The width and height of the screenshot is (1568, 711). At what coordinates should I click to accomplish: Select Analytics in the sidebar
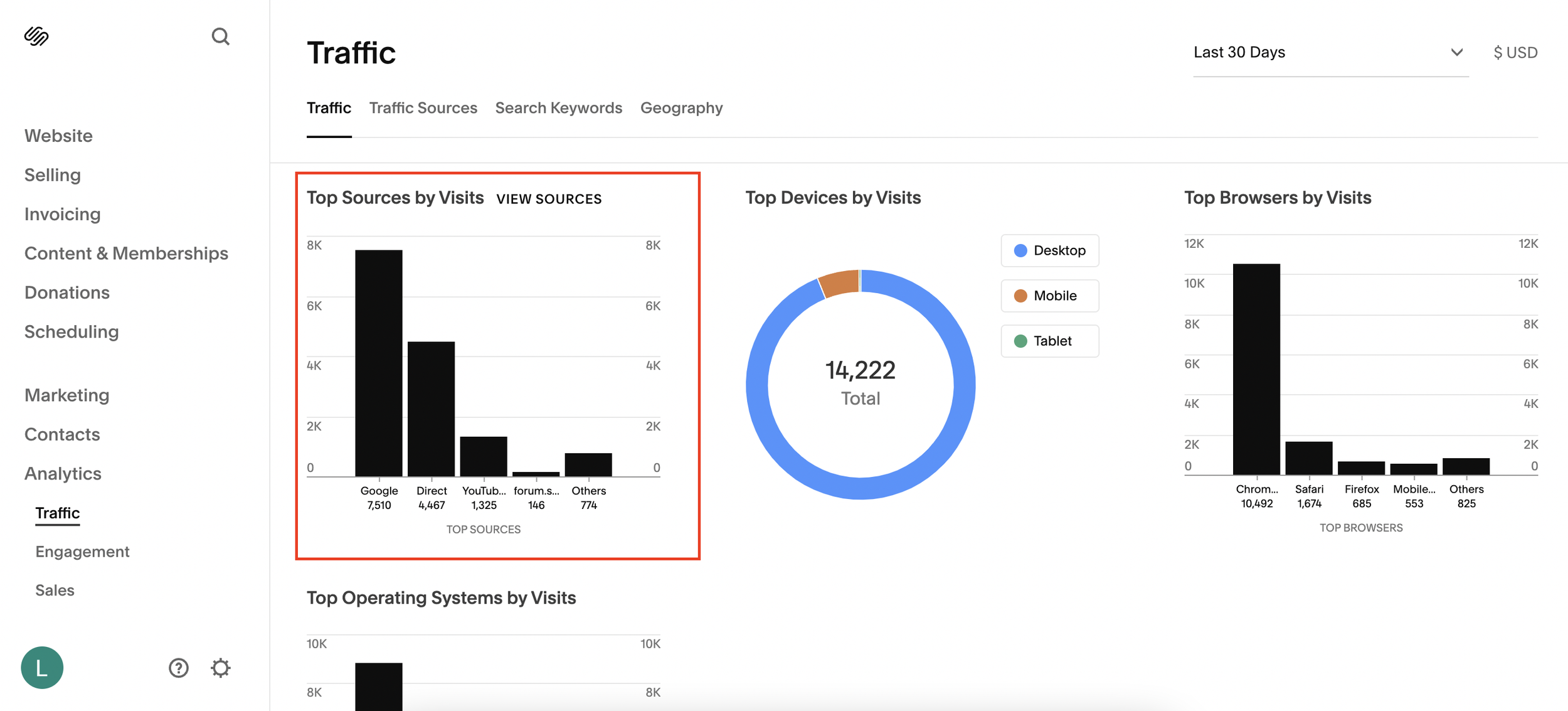pos(63,474)
